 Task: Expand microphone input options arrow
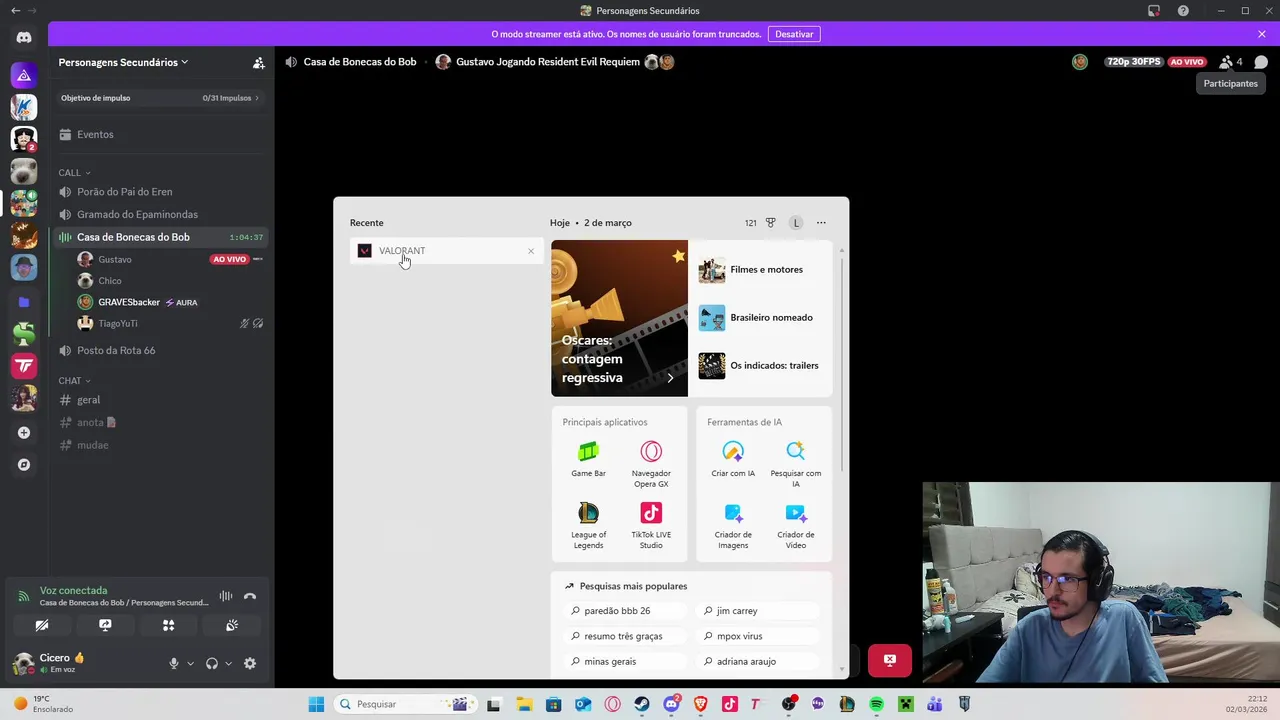[x=190, y=664]
